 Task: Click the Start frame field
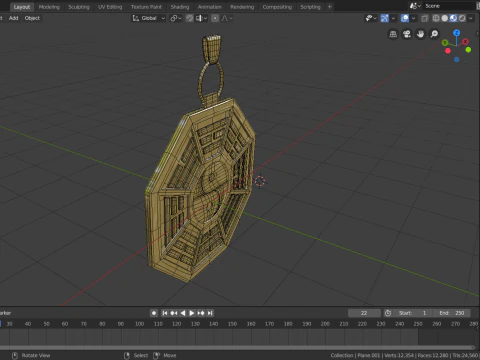pyautogui.click(x=412, y=313)
